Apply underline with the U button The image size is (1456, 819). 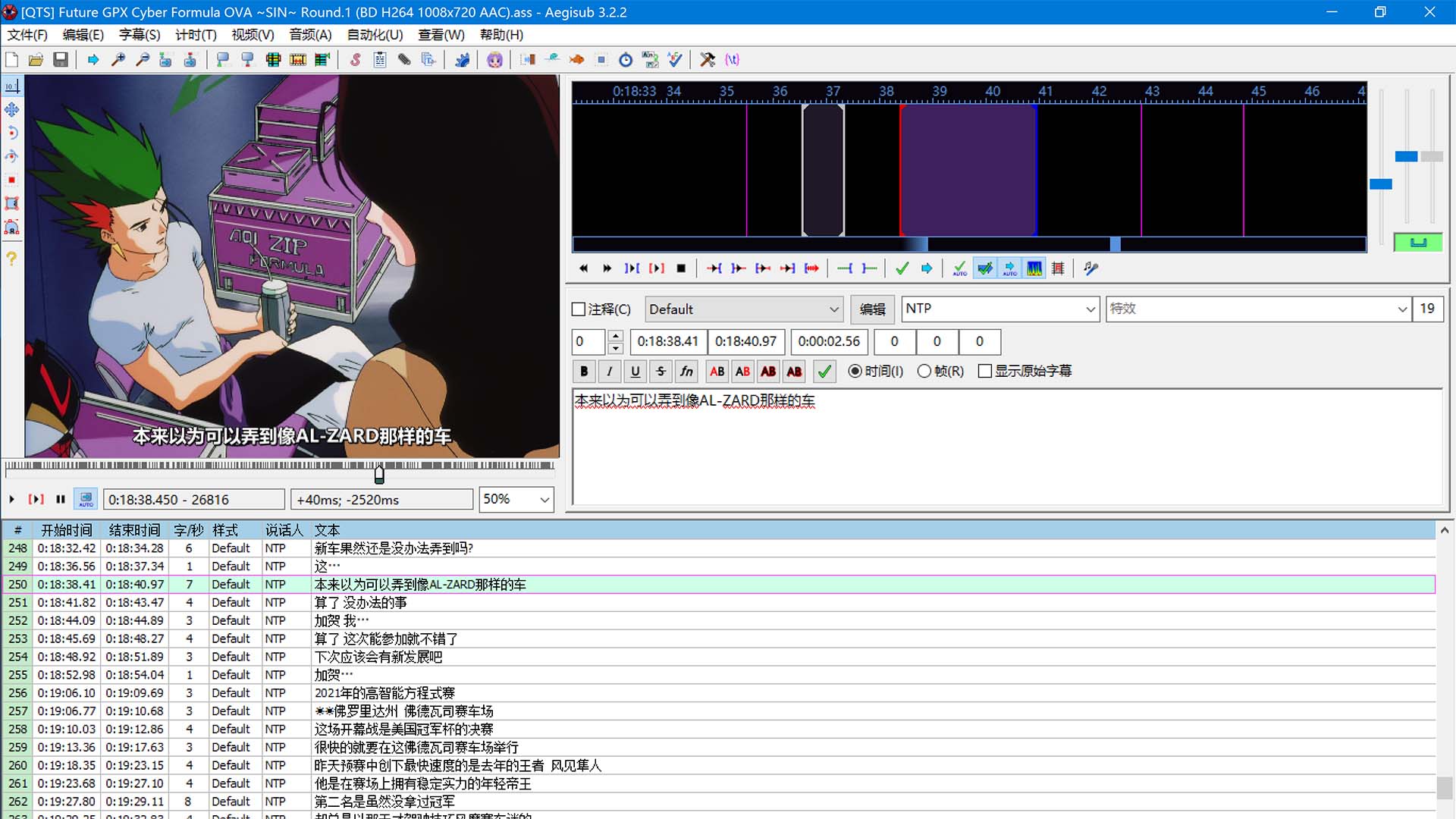635,372
